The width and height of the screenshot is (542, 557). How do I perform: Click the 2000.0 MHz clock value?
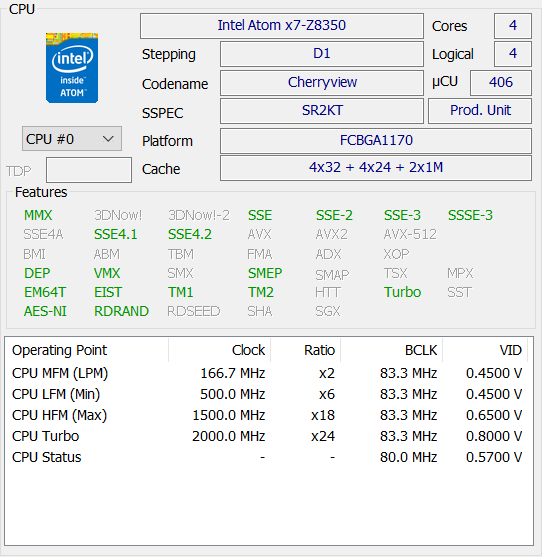coord(229,436)
